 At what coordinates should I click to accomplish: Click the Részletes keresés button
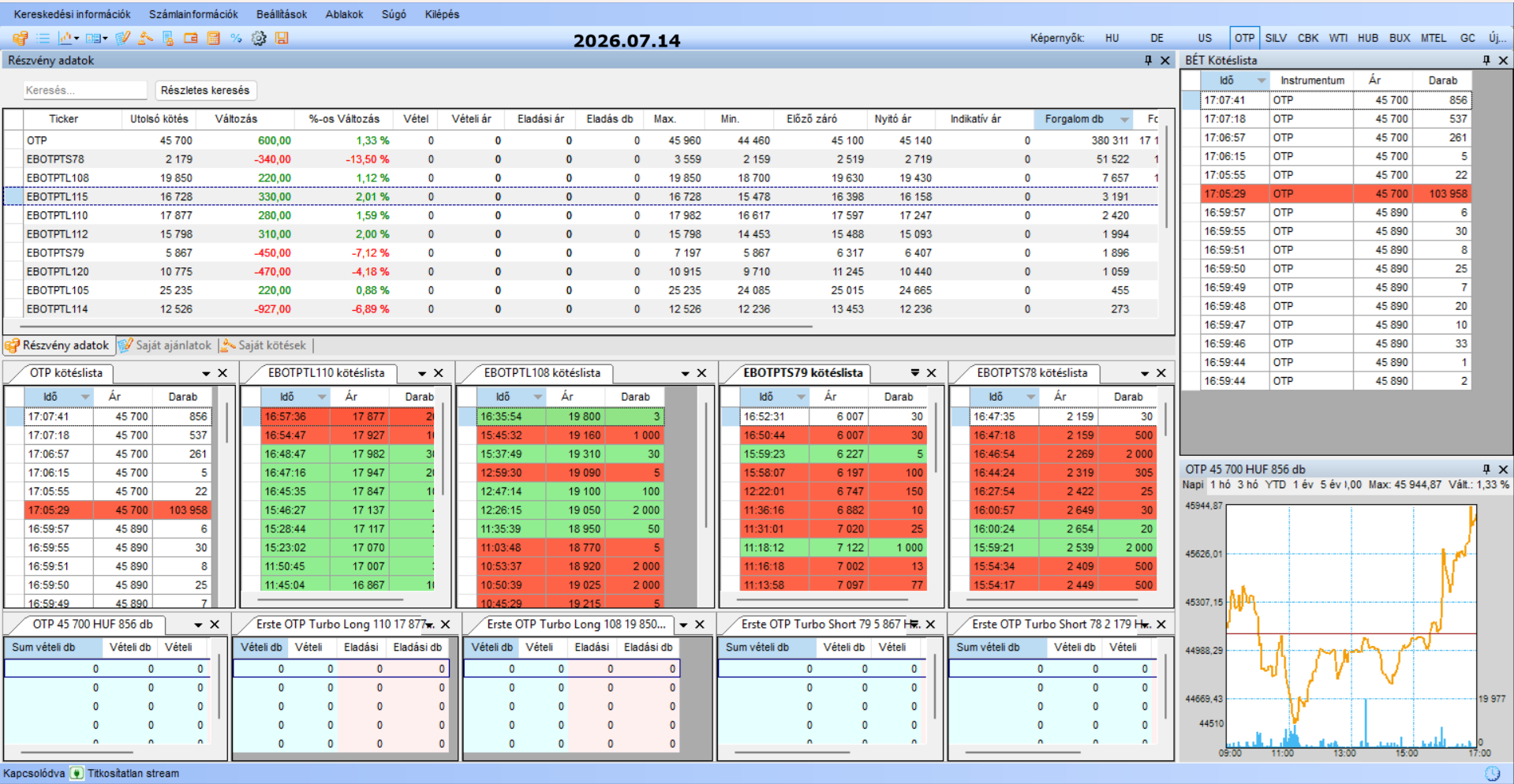205,91
